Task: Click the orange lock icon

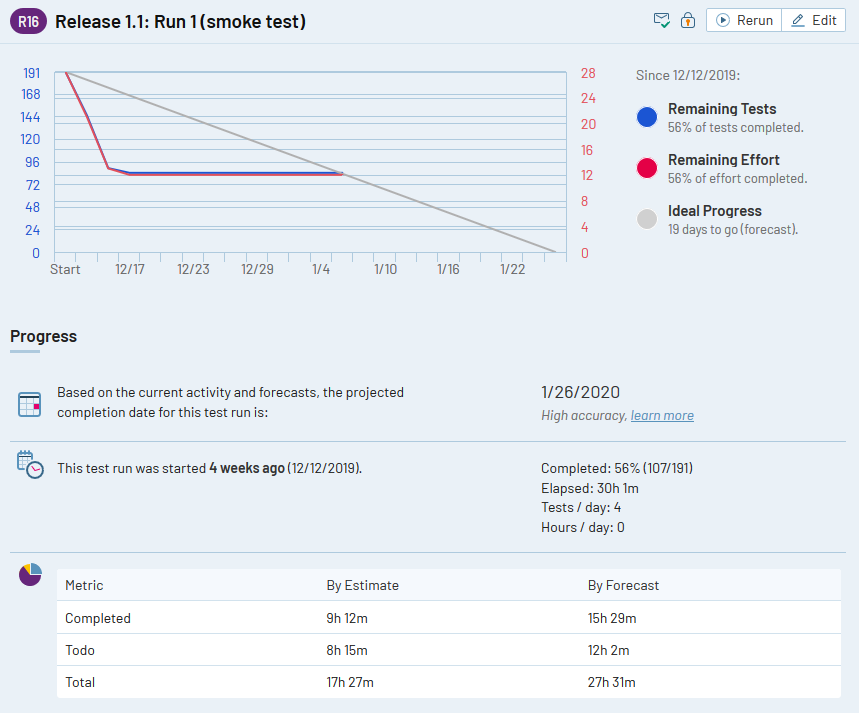Action: tap(688, 20)
